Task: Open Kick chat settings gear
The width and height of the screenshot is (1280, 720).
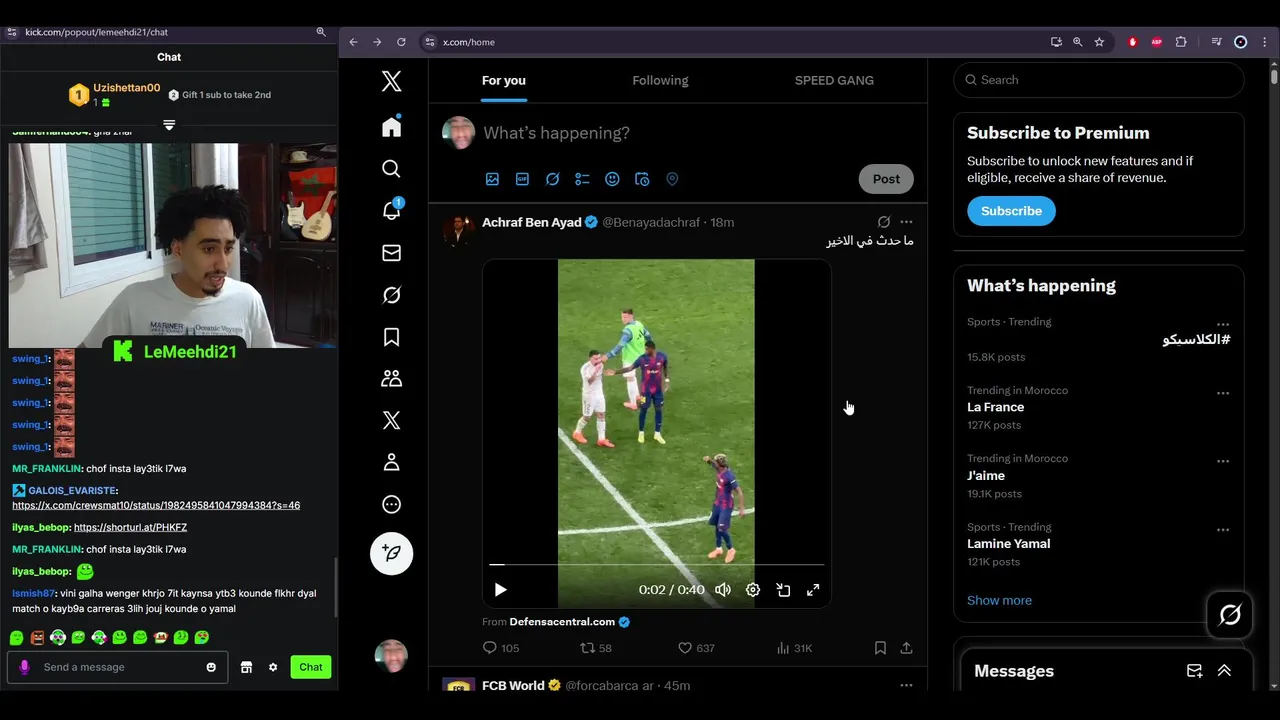Action: [x=273, y=667]
